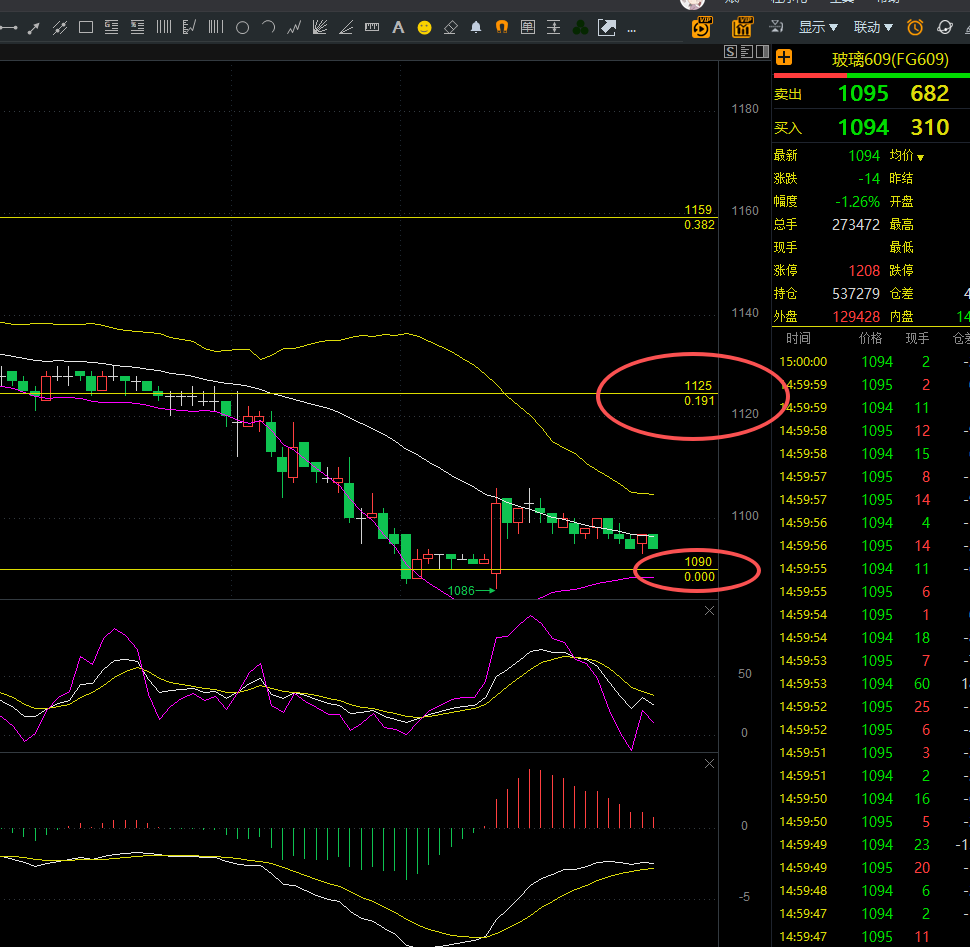970x947 pixels.
Task: Click the 现手 column header in tick table
Action: pyautogui.click(x=917, y=338)
